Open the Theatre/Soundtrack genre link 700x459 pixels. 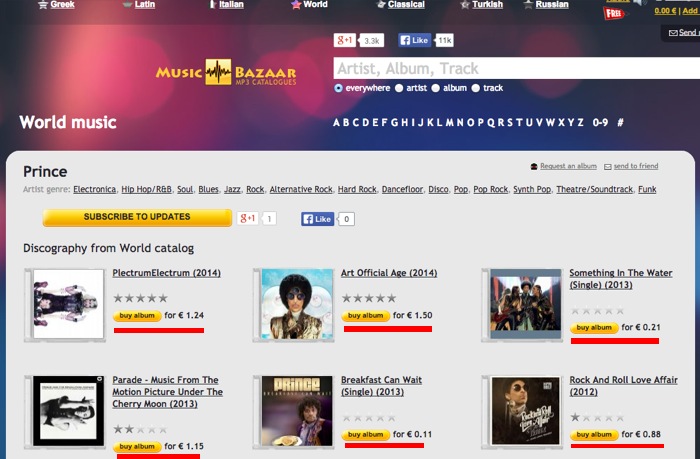595,189
